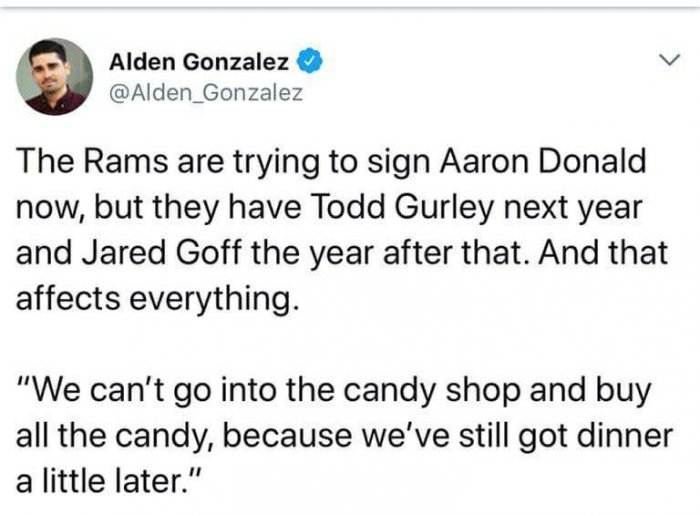Open Alden Gonzalez's profile photo

(x=54, y=77)
